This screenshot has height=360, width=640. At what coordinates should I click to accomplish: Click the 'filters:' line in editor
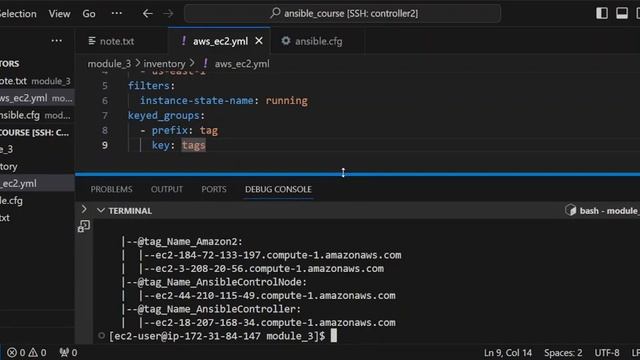click(x=151, y=86)
